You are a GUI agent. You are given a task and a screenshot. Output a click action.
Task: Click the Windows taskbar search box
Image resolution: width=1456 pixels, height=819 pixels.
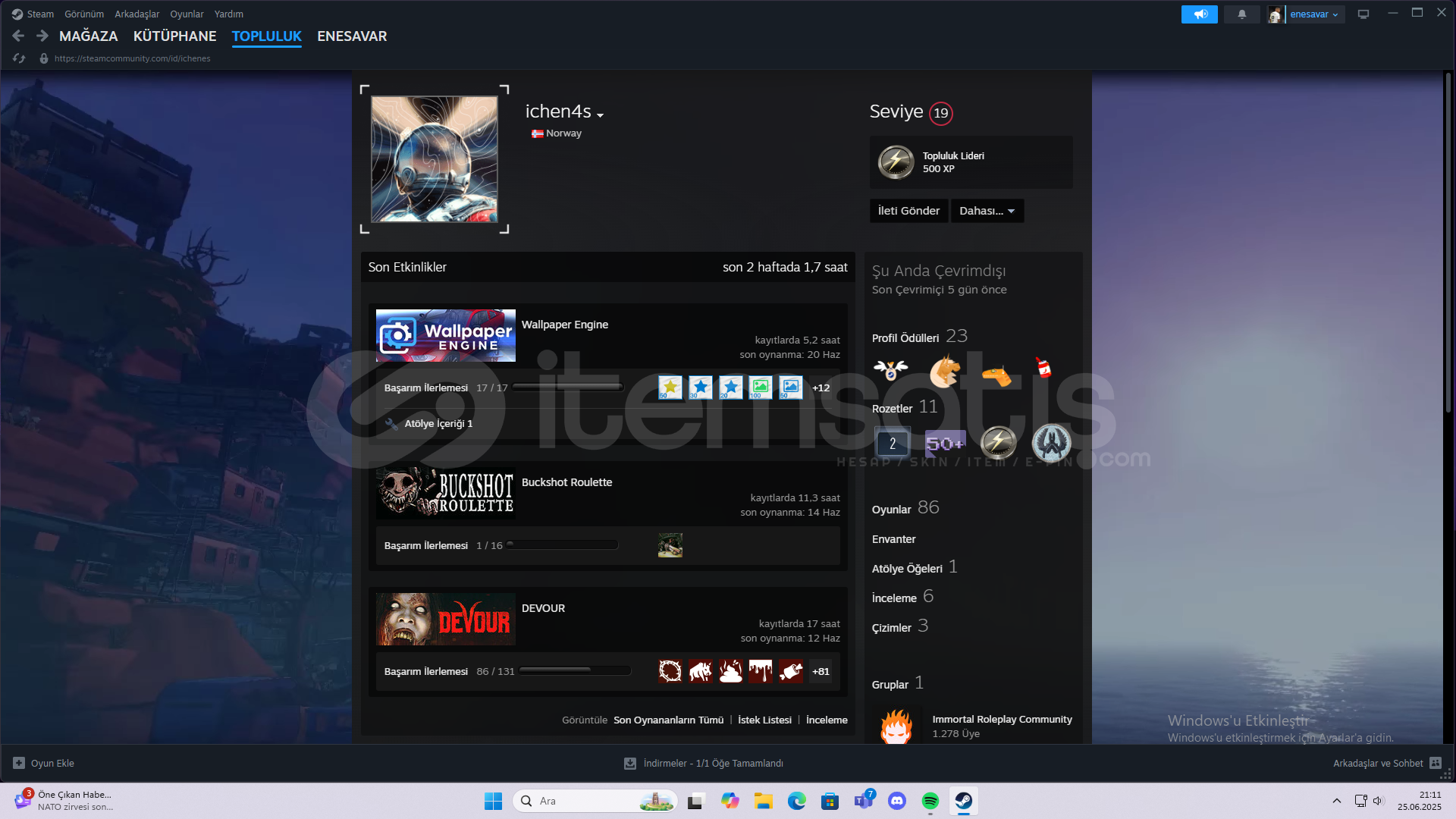pyautogui.click(x=595, y=801)
